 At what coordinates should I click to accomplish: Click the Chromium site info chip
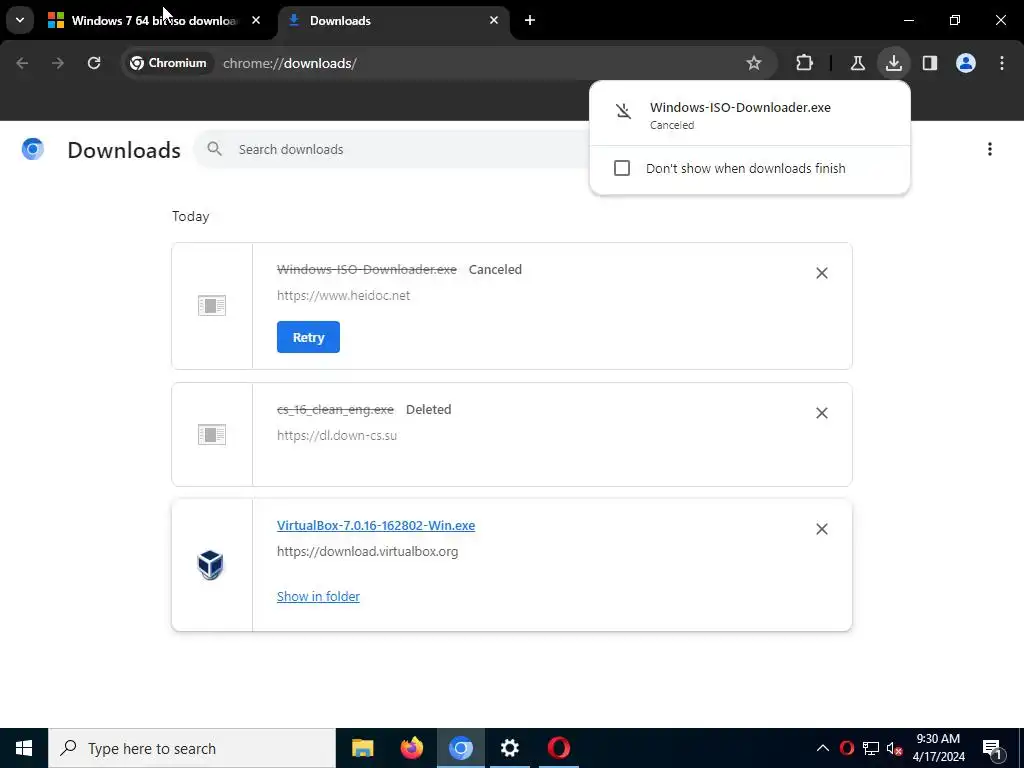click(168, 63)
